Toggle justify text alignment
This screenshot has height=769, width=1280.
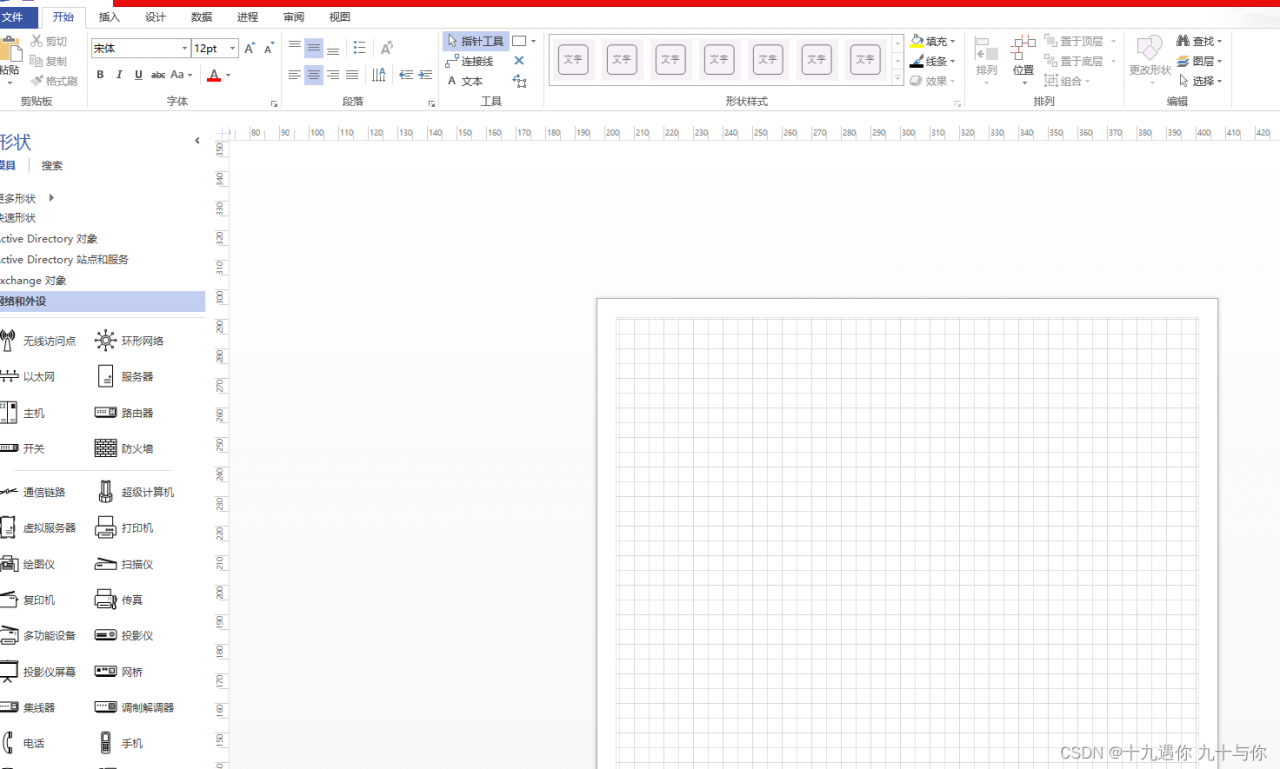pyautogui.click(x=352, y=75)
